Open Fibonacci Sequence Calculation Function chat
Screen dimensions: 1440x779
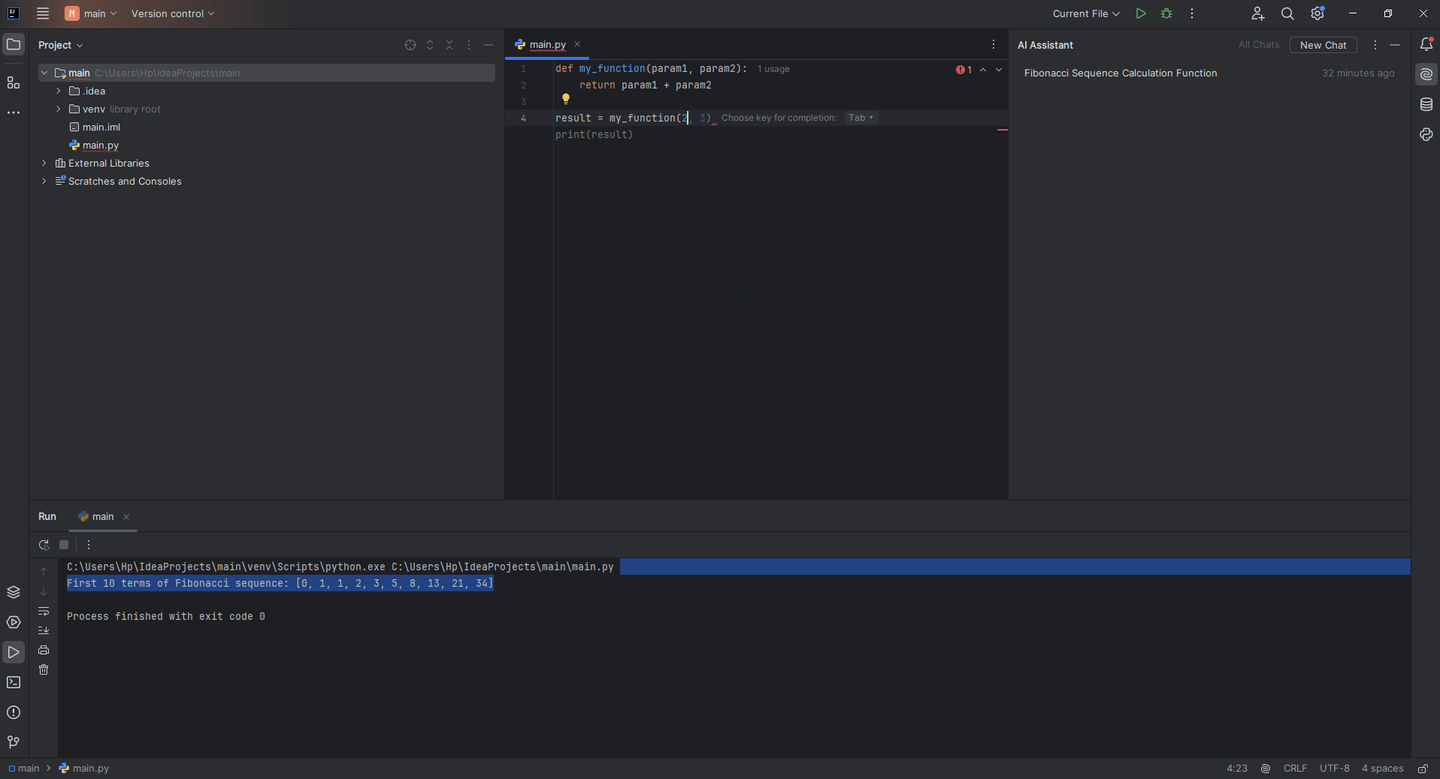(x=1209, y=73)
